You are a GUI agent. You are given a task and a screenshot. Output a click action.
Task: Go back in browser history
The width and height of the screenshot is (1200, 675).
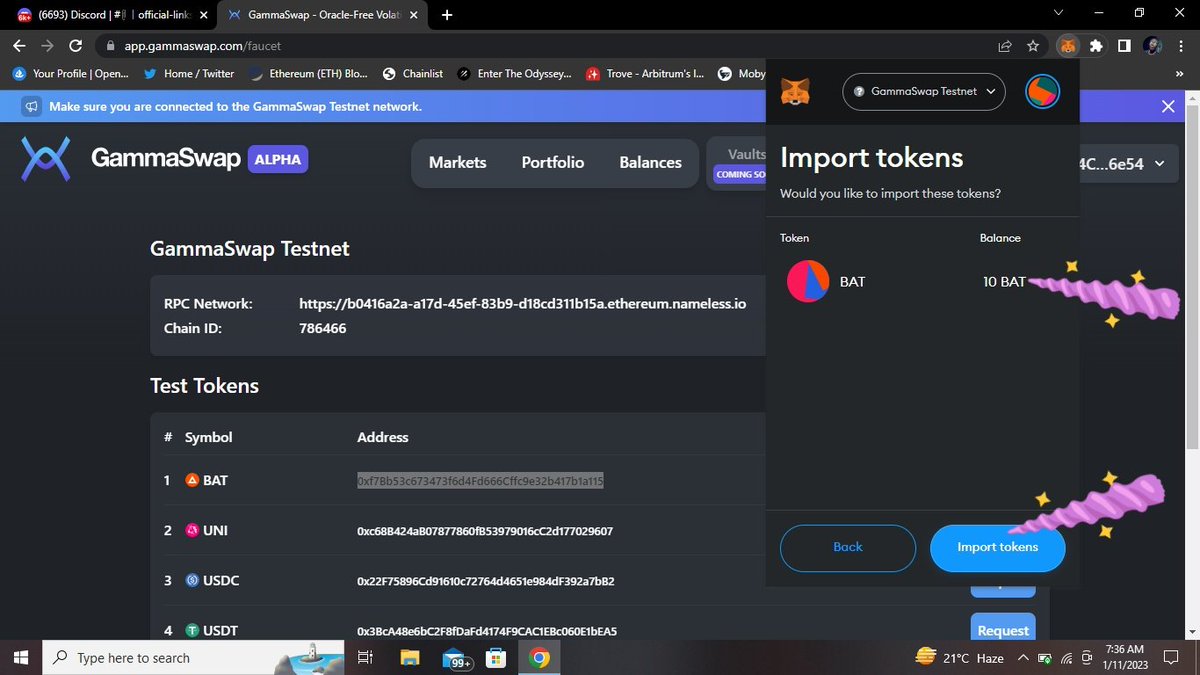pyautogui.click(x=19, y=46)
